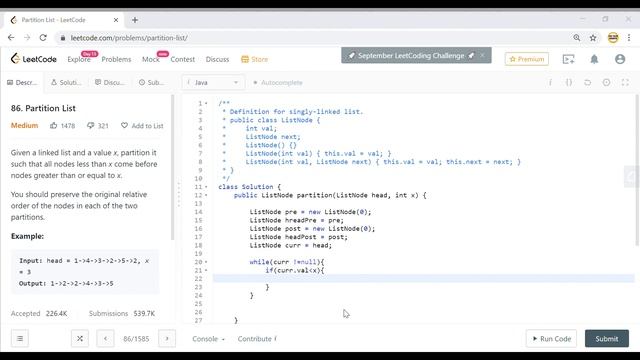This screenshot has width=640, height=360.
Task: Open the September LeetCoding Challenge banner
Action: 411,56
